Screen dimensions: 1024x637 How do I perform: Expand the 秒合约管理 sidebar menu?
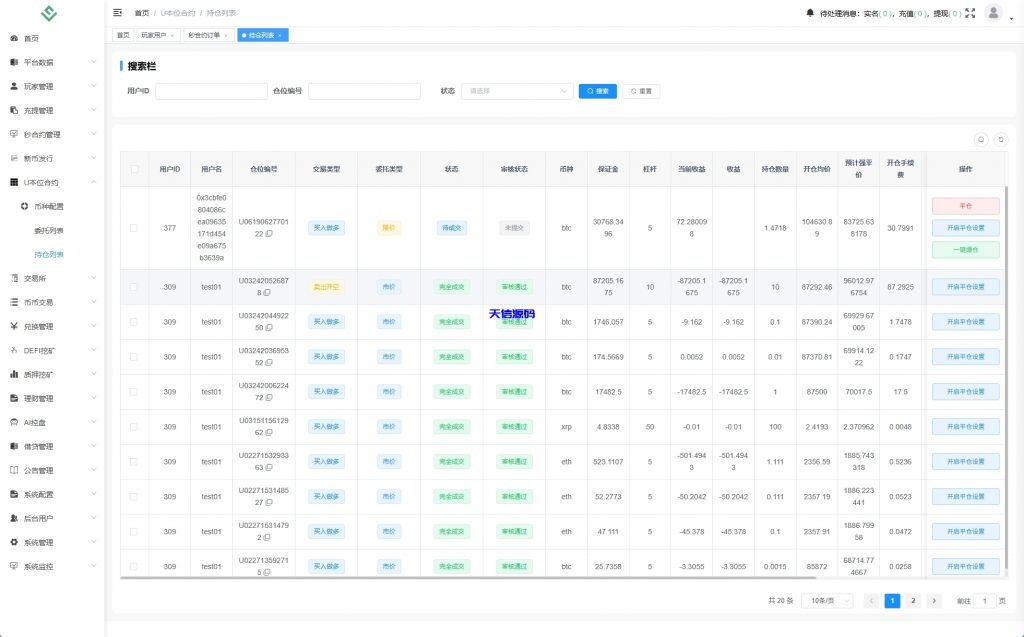[x=52, y=135]
